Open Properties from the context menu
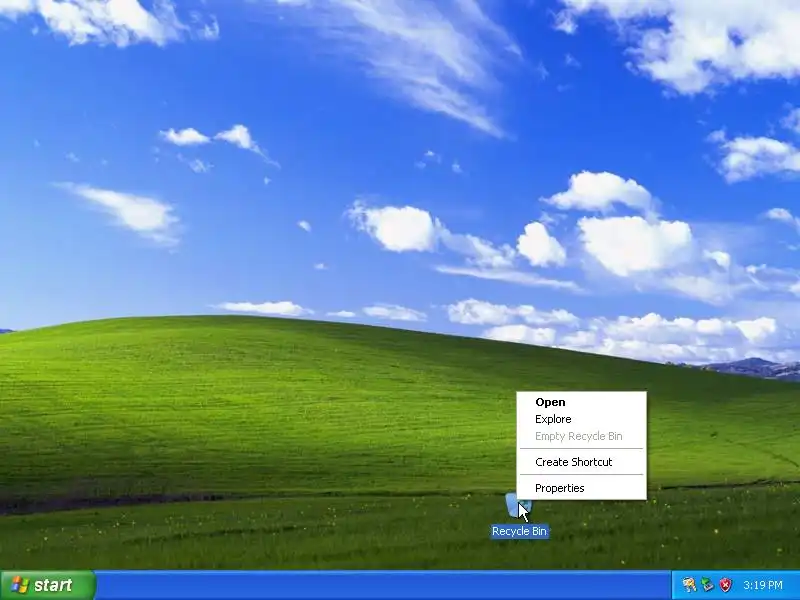Image resolution: width=800 pixels, height=600 pixels. (x=581, y=488)
